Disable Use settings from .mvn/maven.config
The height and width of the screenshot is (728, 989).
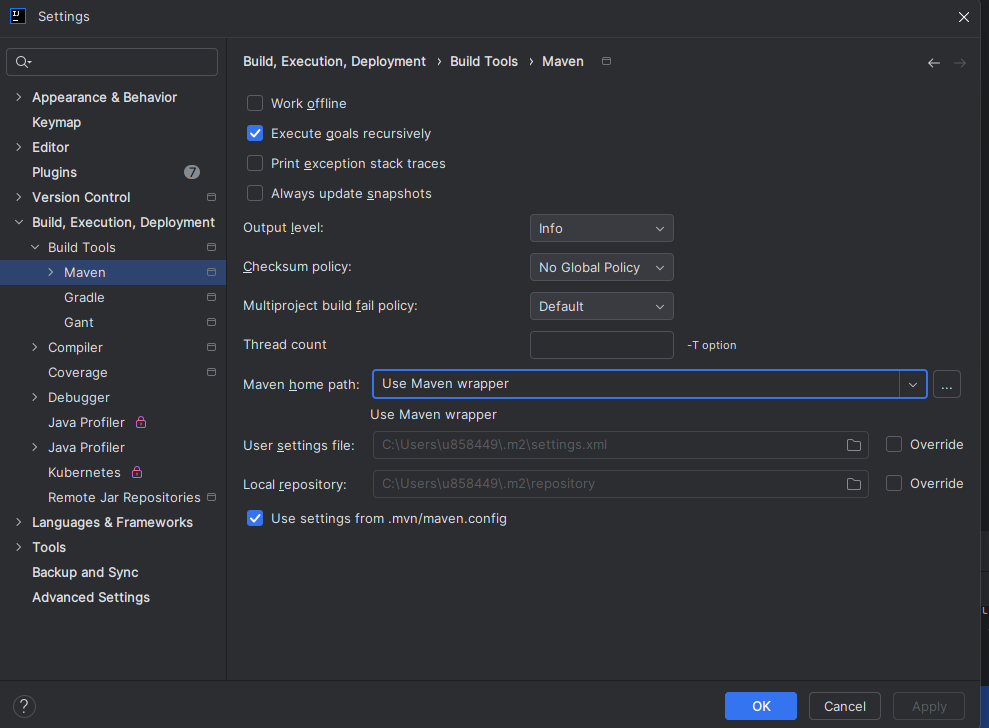[255, 518]
